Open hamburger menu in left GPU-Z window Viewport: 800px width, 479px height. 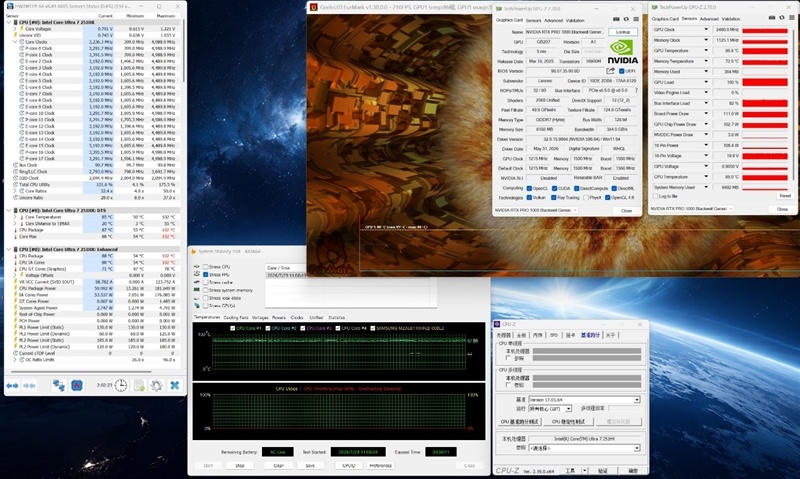click(x=636, y=19)
